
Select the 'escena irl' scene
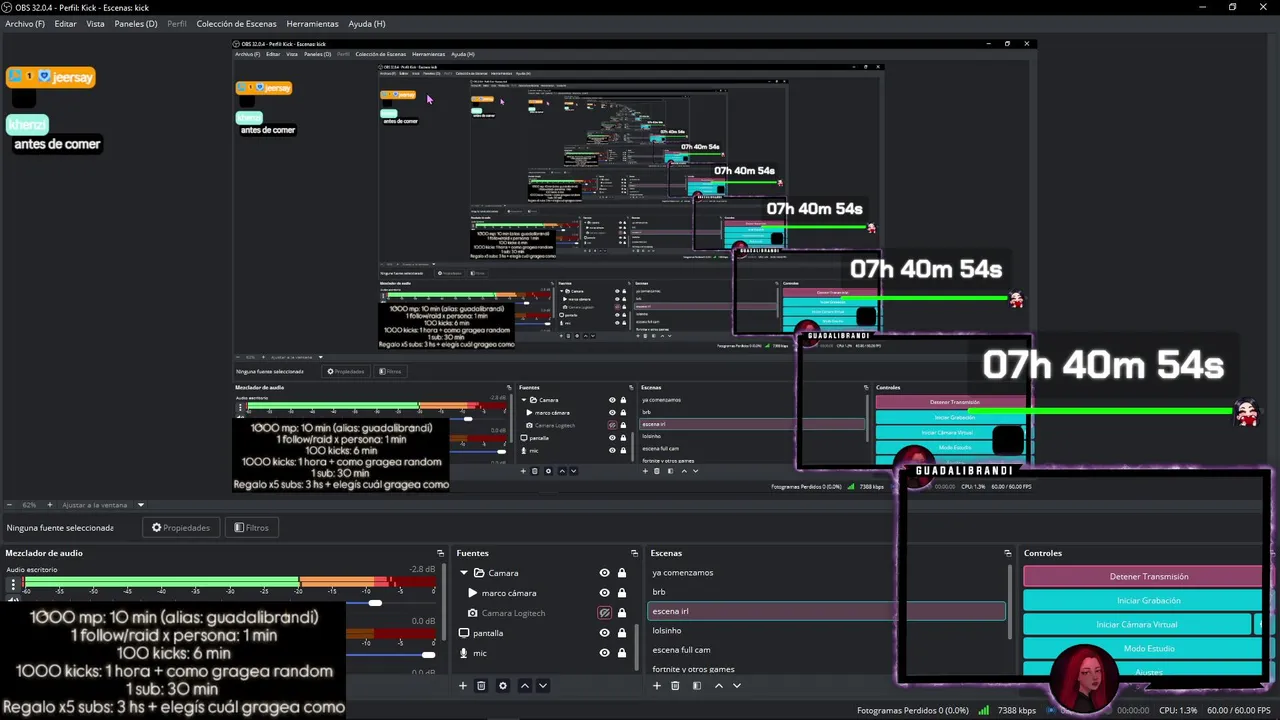coord(828,611)
